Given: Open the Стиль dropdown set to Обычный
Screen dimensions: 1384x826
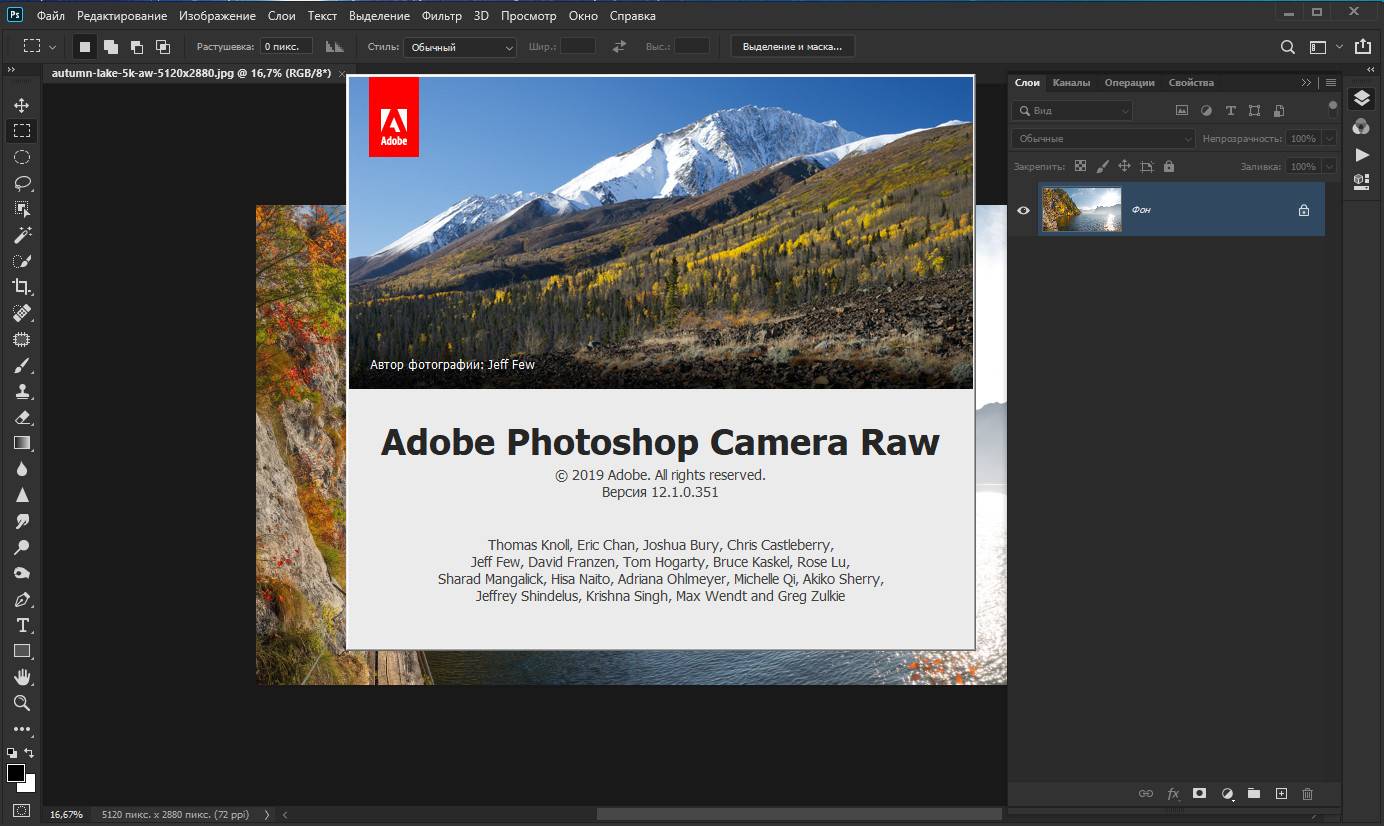Looking at the screenshot, I should 462,47.
